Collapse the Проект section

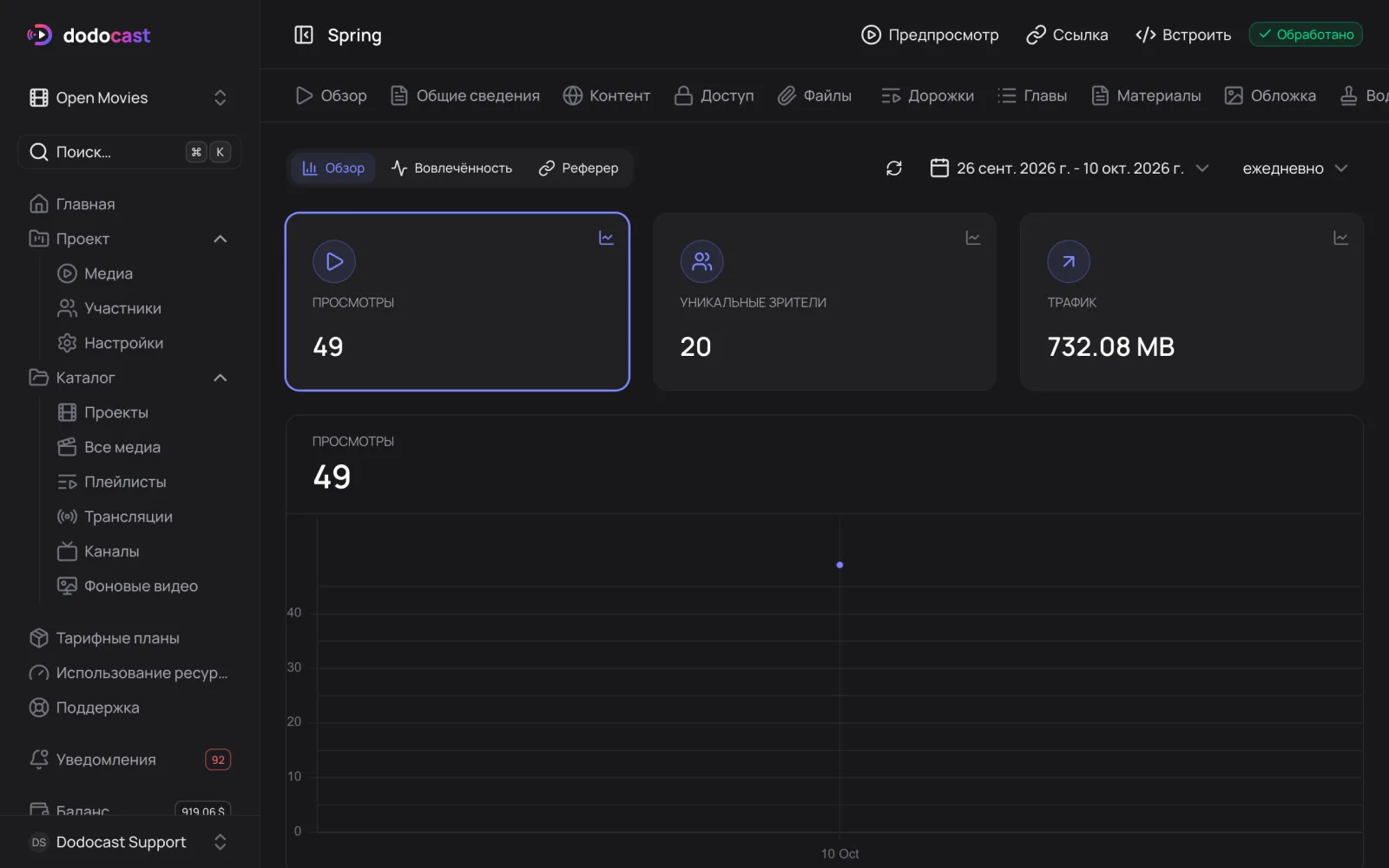click(x=220, y=239)
